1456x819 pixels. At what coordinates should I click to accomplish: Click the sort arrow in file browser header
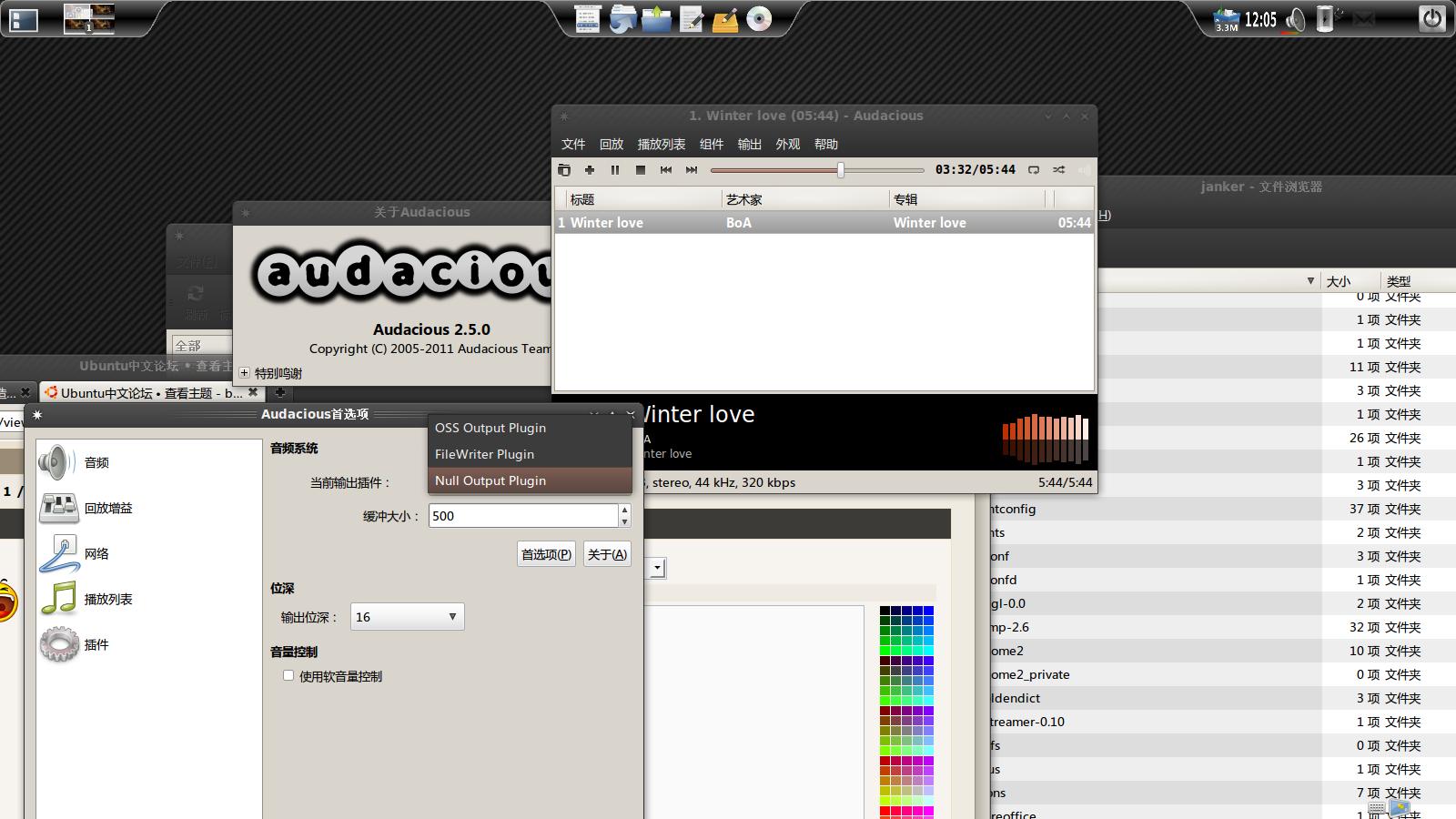(x=1310, y=281)
